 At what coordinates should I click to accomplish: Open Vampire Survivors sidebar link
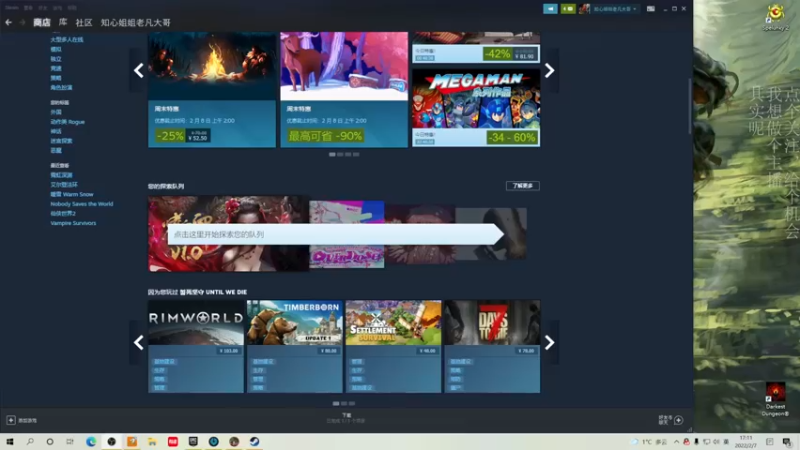(73, 223)
